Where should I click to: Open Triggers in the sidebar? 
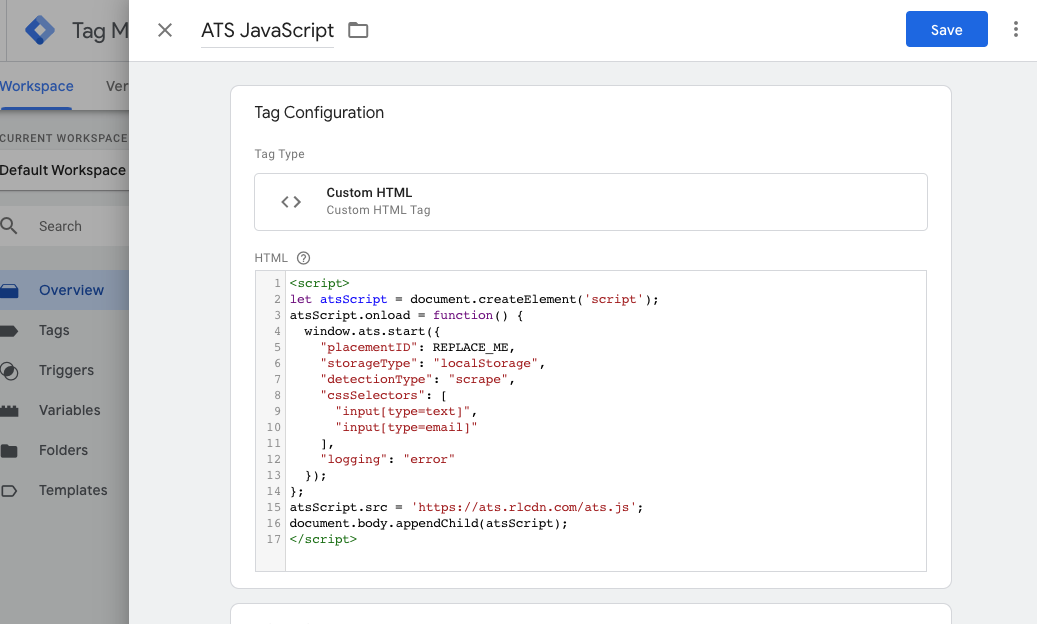coord(64,370)
